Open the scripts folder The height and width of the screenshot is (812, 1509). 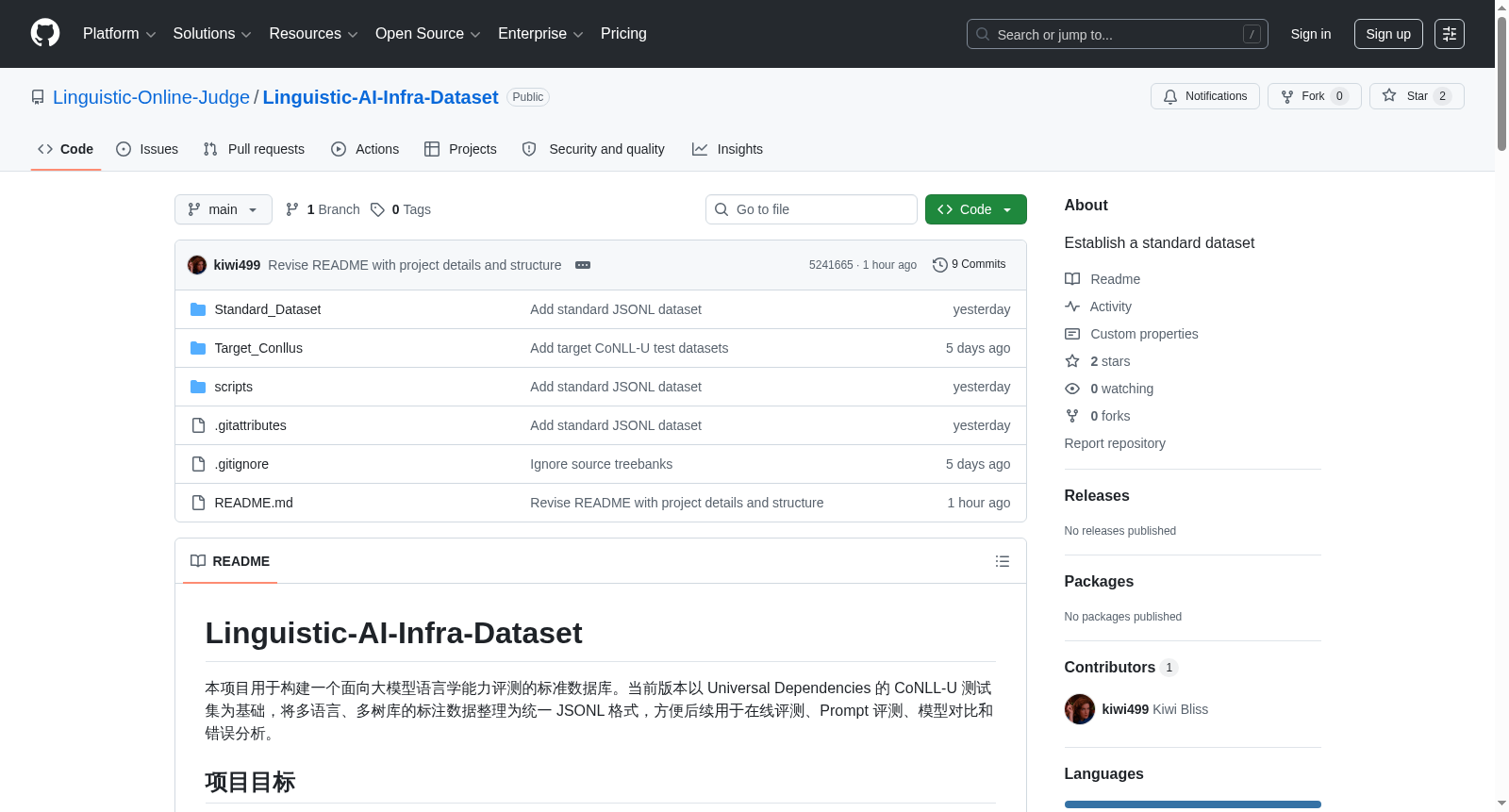click(233, 387)
